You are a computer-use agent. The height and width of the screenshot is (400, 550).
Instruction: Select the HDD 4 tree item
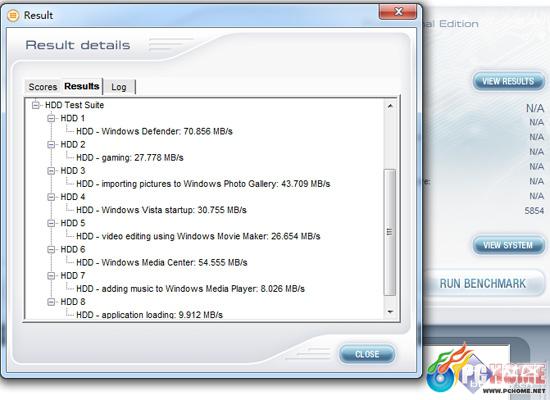click(x=73, y=197)
